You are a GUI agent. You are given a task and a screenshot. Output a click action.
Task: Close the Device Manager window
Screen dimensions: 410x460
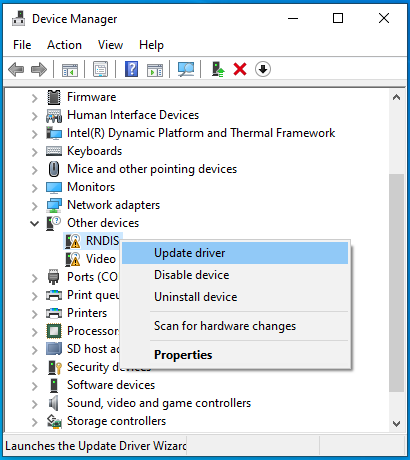[384, 18]
